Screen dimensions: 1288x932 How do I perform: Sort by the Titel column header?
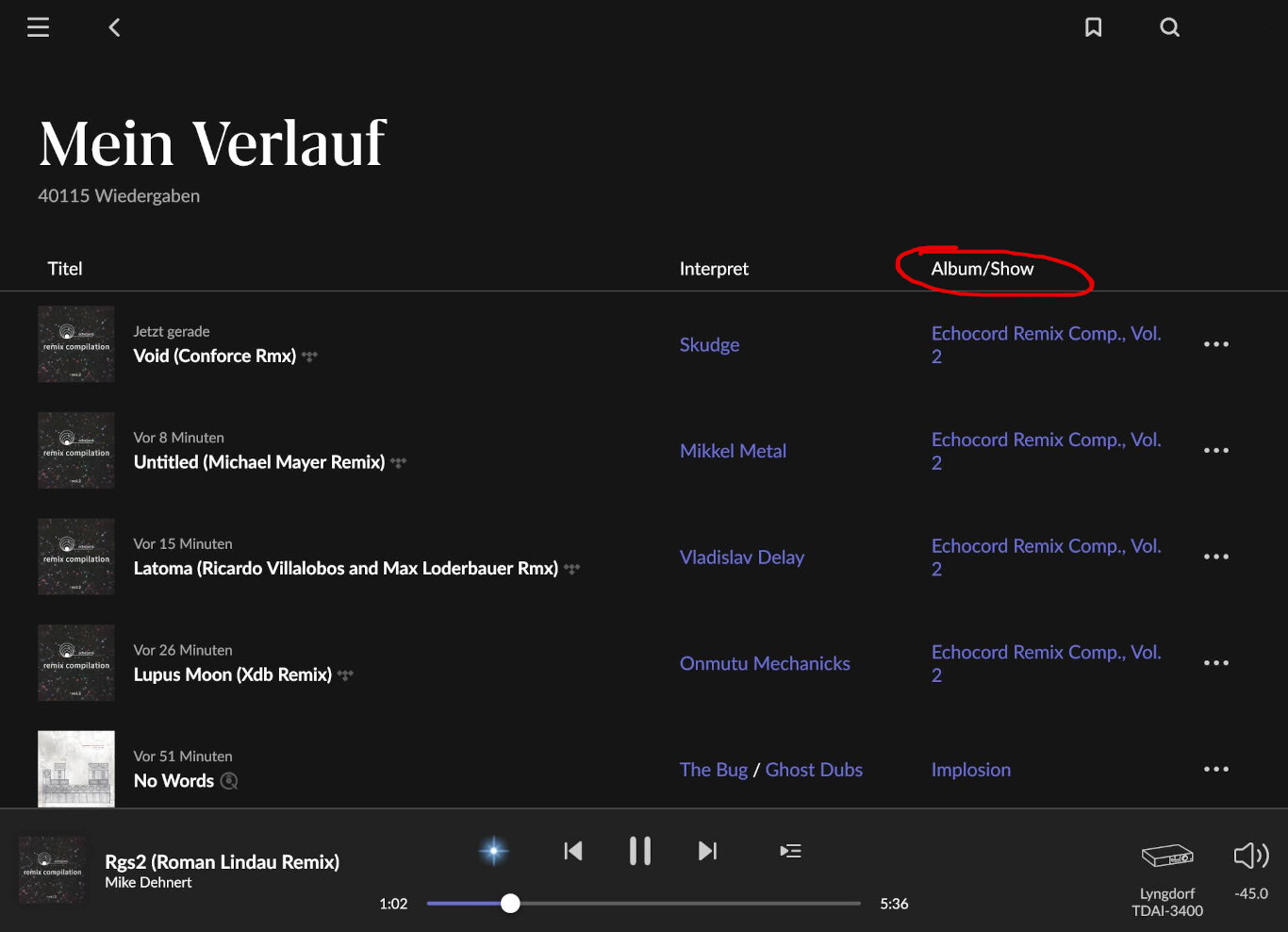[65, 269]
